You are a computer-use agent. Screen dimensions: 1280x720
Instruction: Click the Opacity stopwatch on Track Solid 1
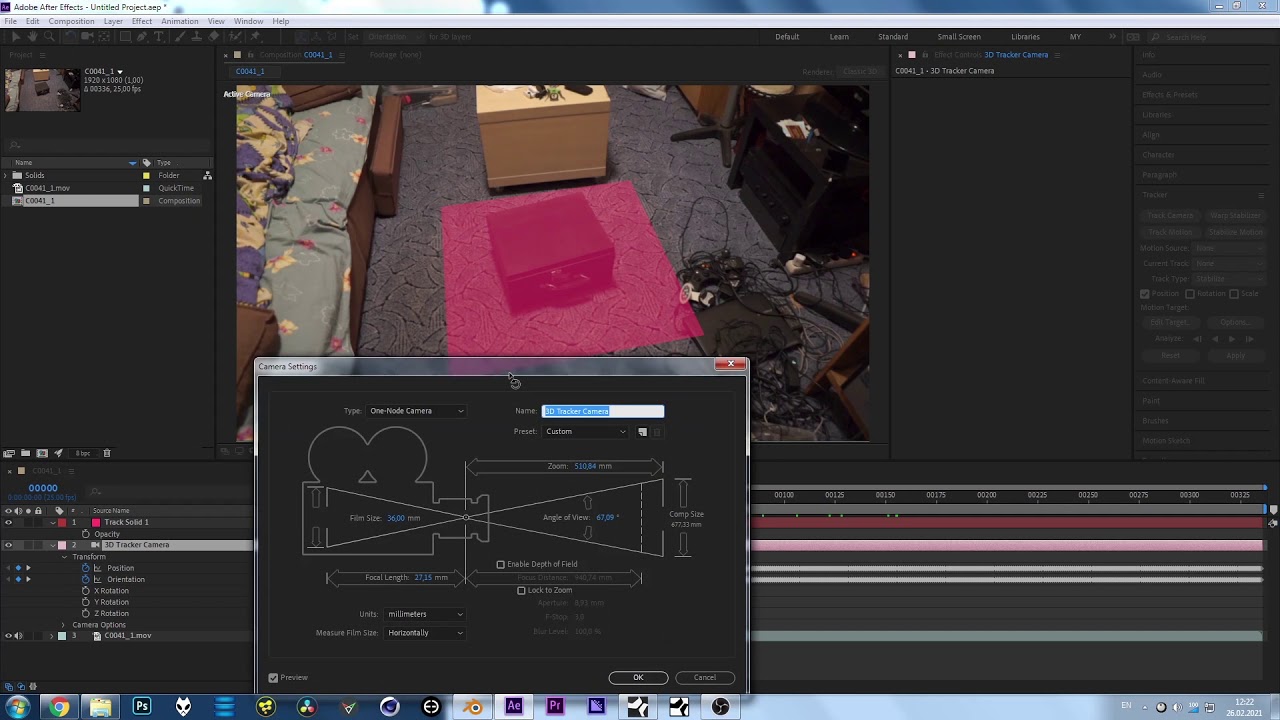click(x=86, y=534)
